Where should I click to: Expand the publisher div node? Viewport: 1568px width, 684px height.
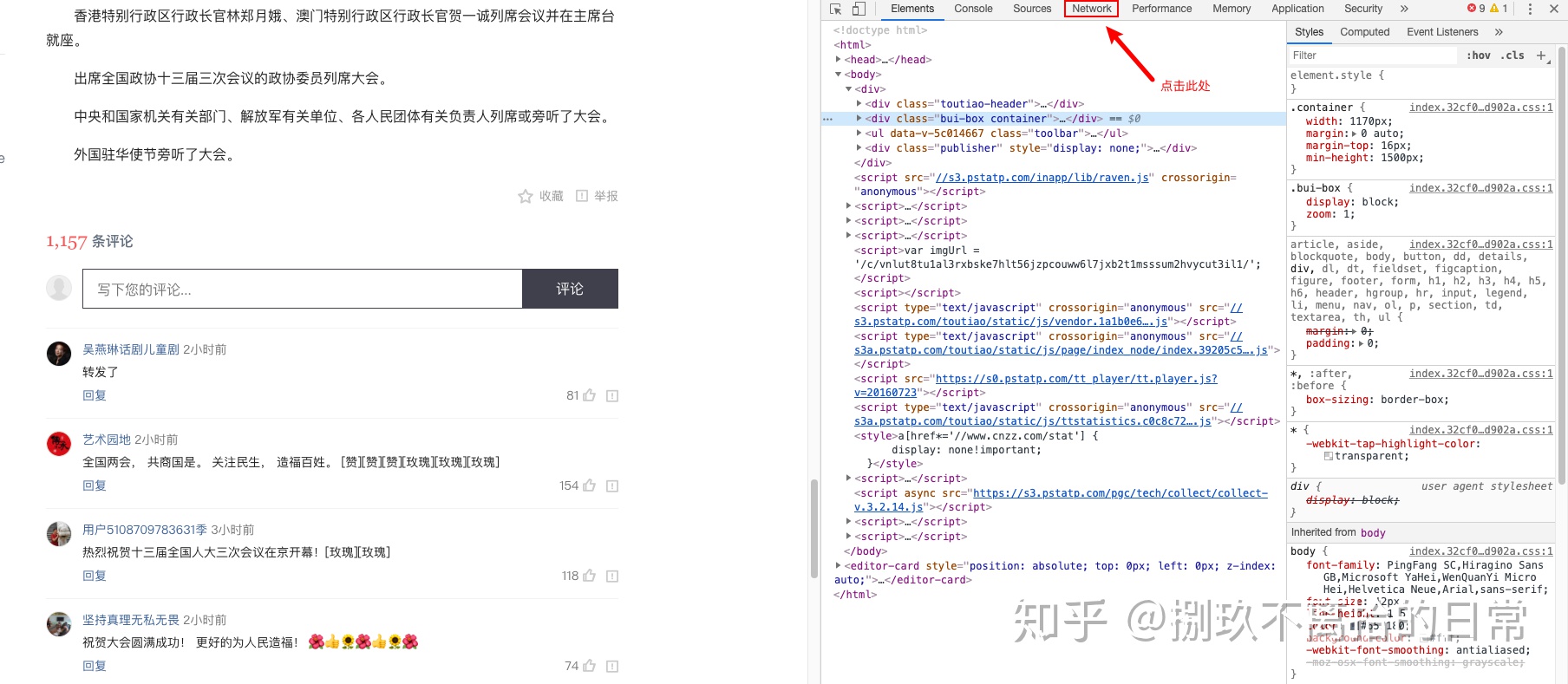pos(859,148)
